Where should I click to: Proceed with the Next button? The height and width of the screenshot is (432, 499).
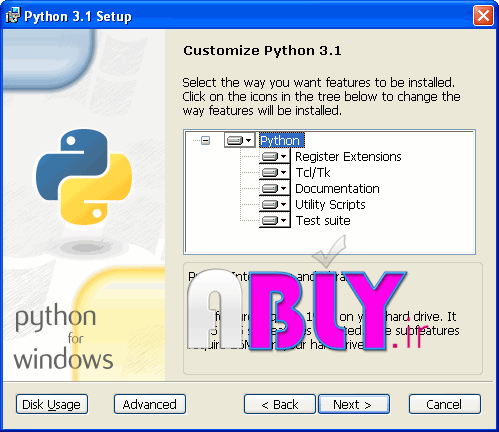354,404
